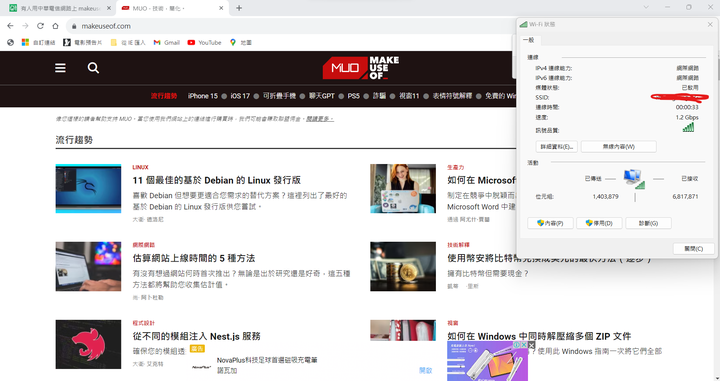Click the 1.2 Gbps speed value
720x381 pixels.
click(687, 118)
